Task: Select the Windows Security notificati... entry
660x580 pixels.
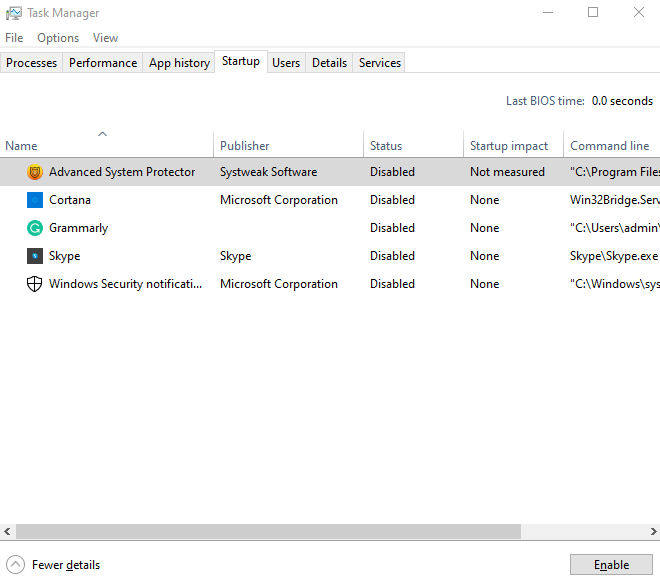Action: tap(125, 284)
